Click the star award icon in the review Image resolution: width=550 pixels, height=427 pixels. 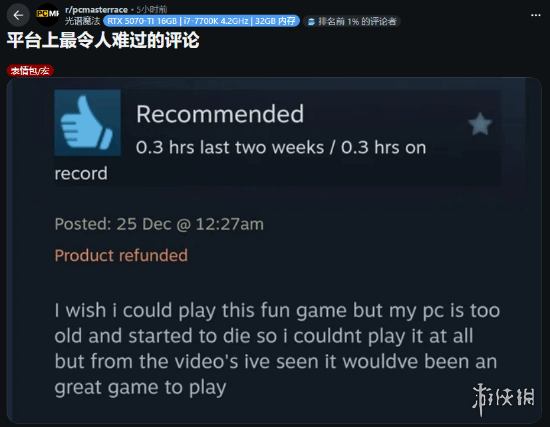(480, 124)
